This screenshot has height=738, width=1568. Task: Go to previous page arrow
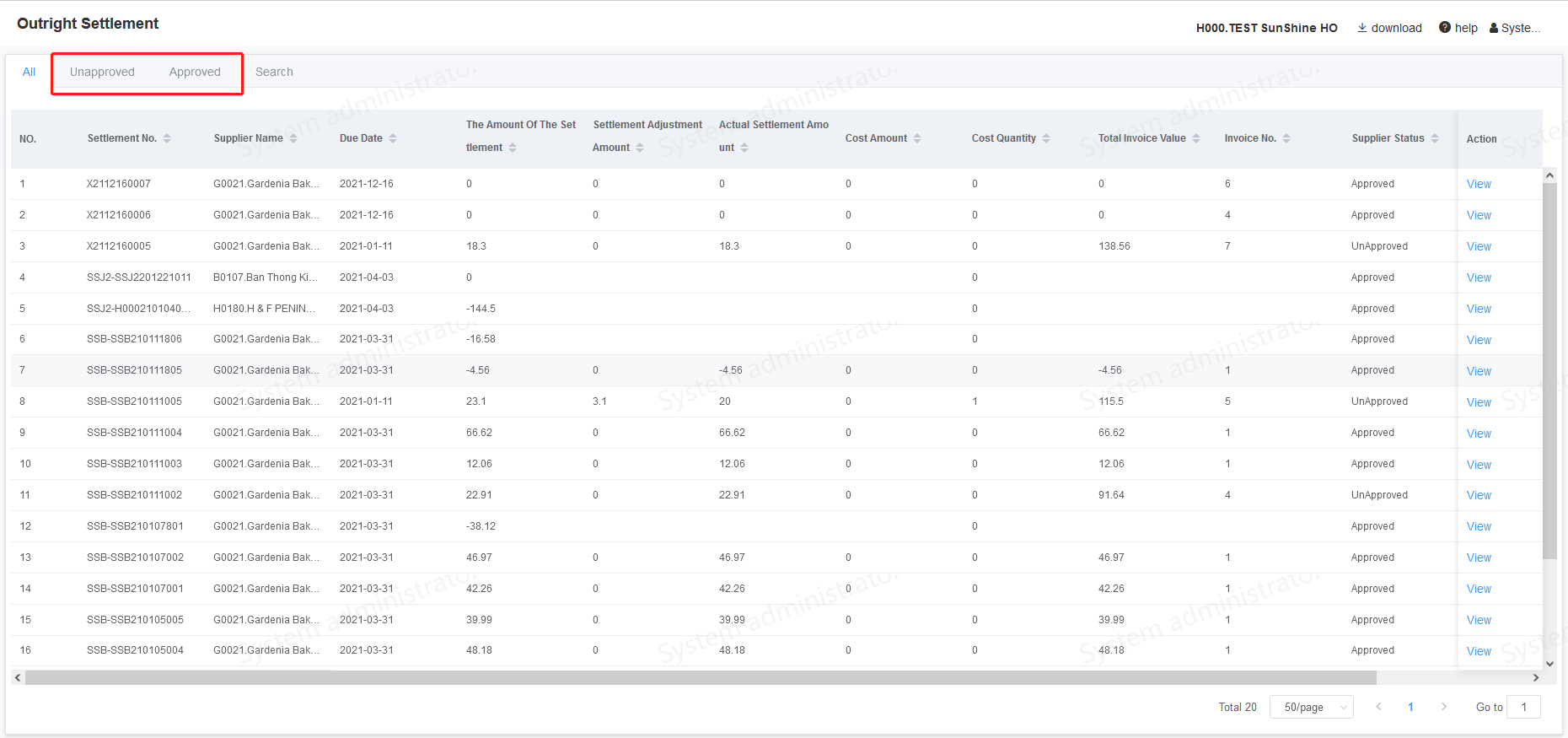pyautogui.click(x=1378, y=707)
